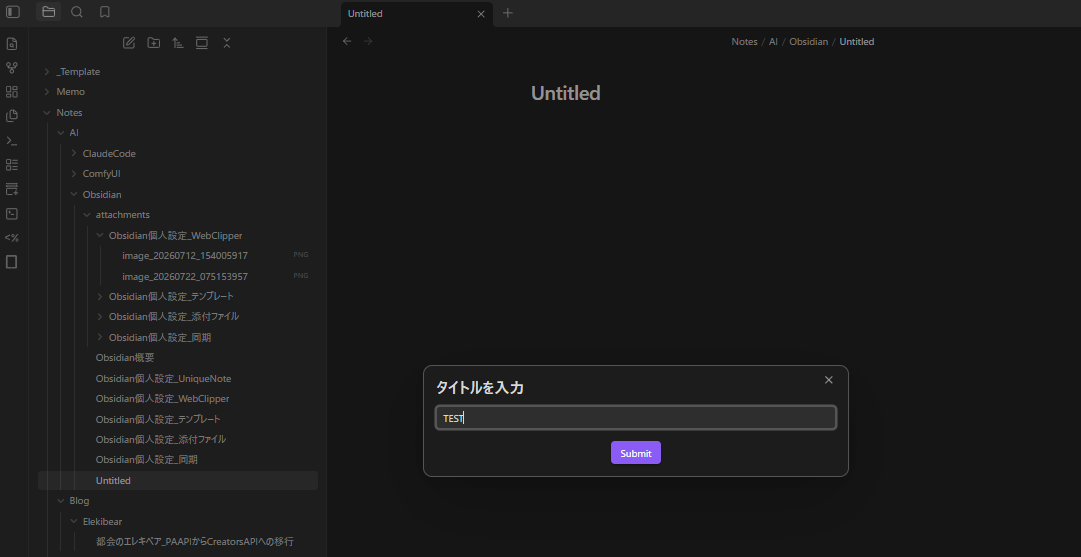1081x557 pixels.
Task: Open command palette prompt ribbon icon
Action: click(12, 141)
